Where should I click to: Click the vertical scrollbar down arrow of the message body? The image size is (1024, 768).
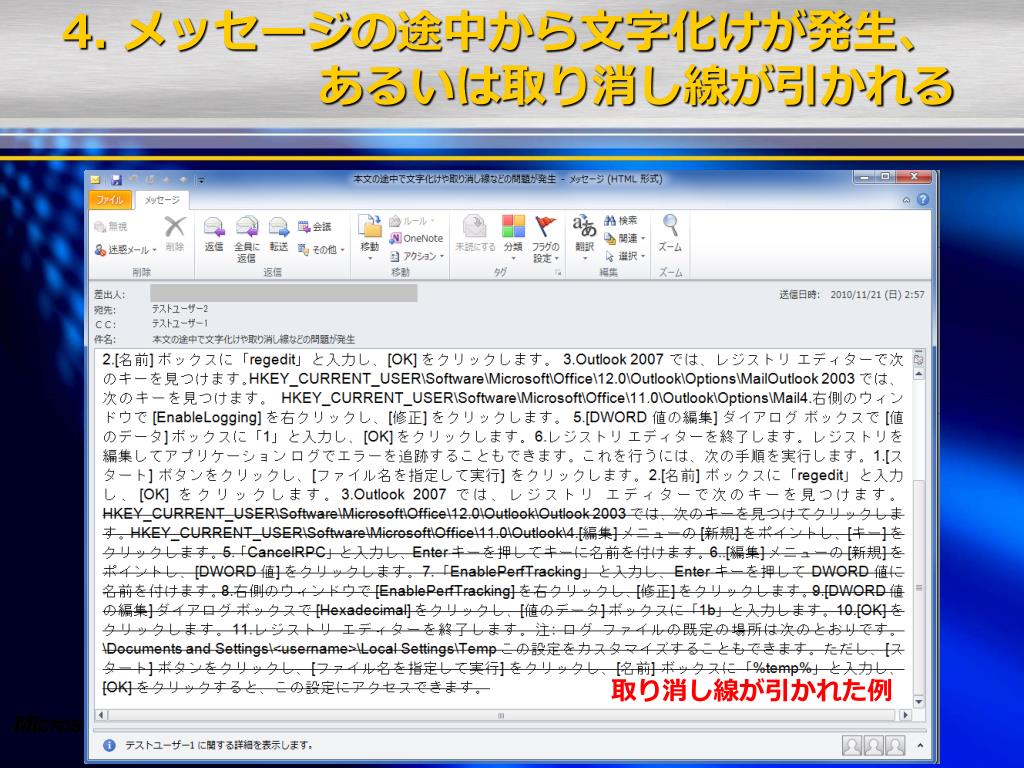tap(919, 703)
